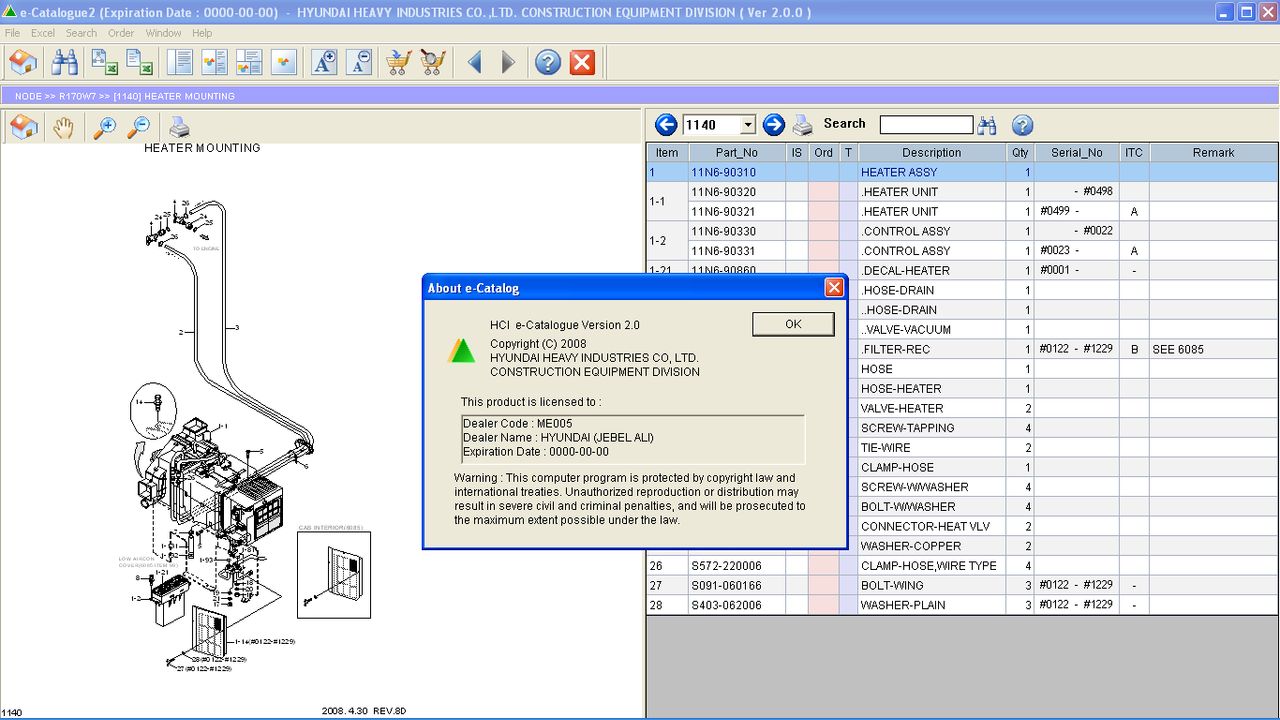
Task: Click the help icon in parts list toolbar
Action: [x=1022, y=125]
